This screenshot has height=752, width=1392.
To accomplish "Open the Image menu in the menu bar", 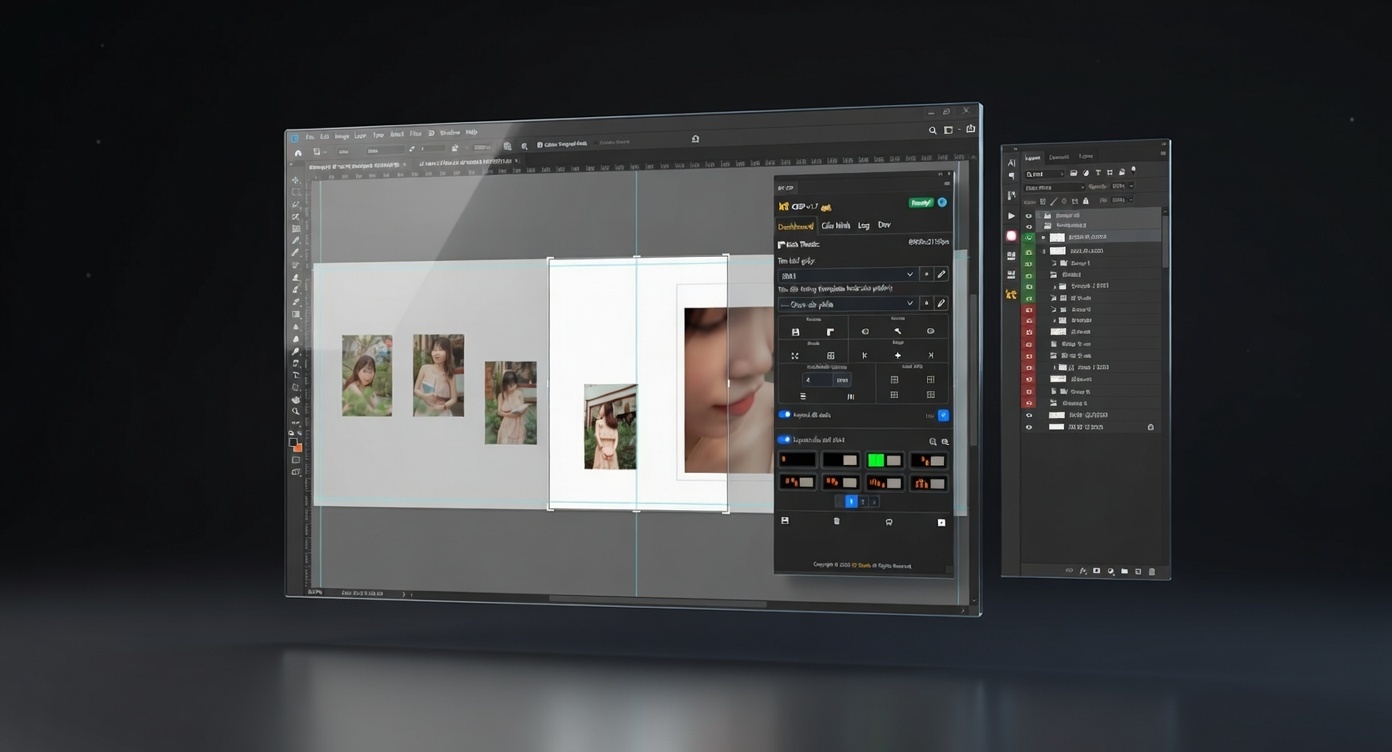I will coord(342,136).
